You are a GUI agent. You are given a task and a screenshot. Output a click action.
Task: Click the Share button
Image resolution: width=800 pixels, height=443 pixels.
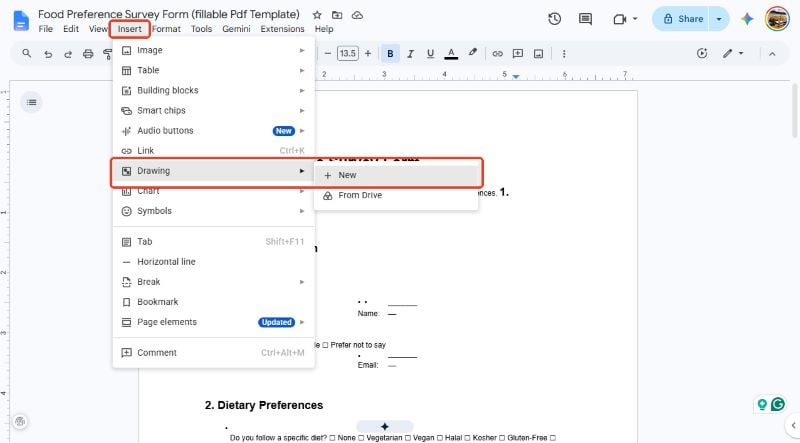pos(682,19)
